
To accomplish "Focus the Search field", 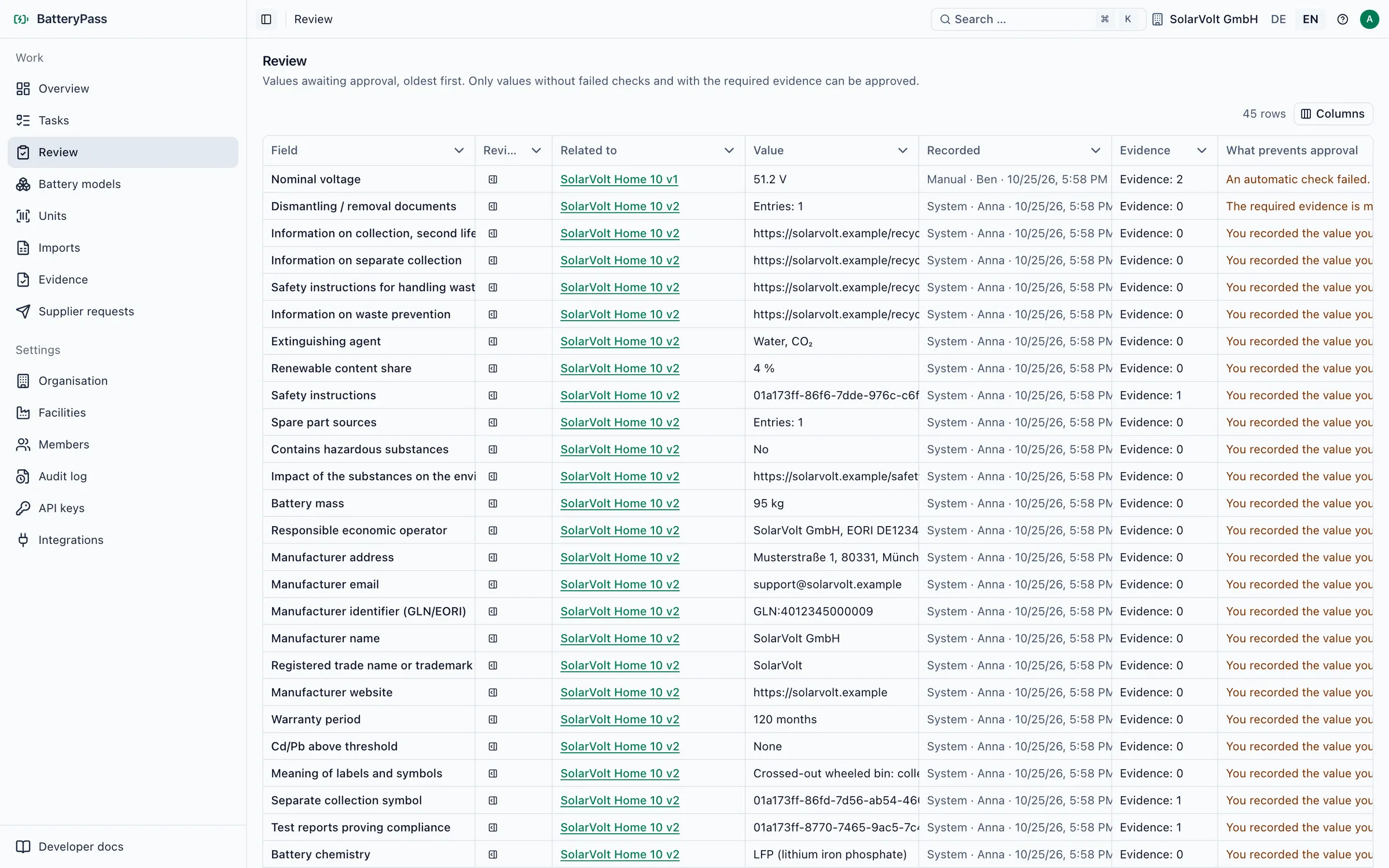I will point(1038,19).
